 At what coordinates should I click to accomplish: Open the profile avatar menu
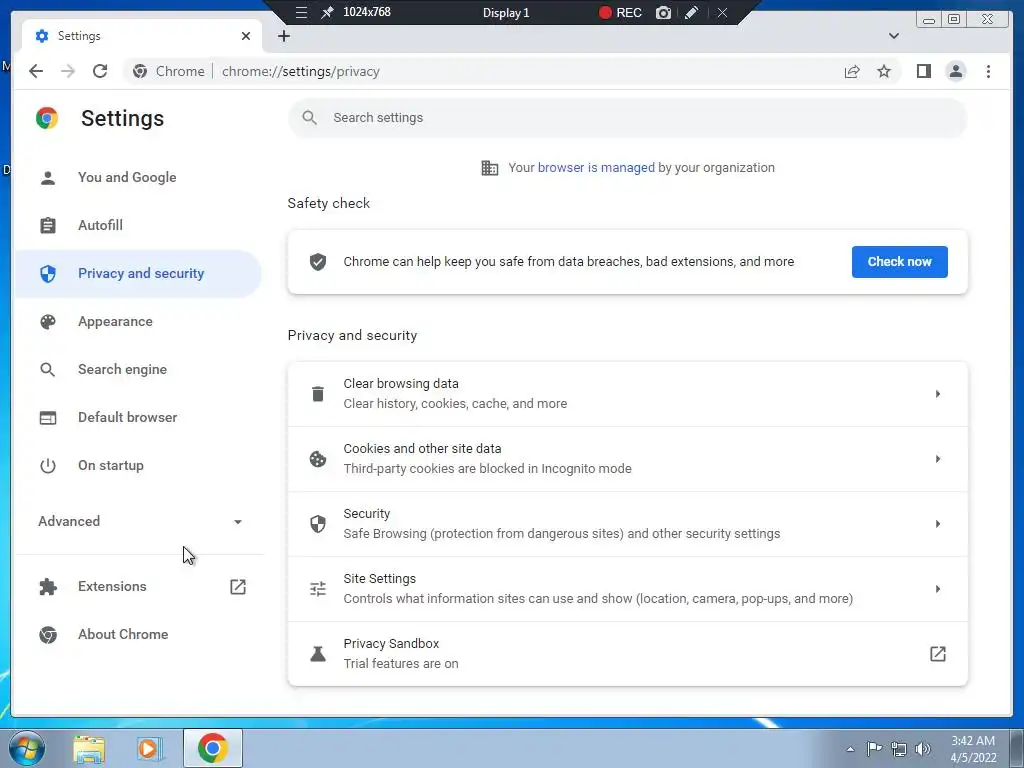click(955, 71)
